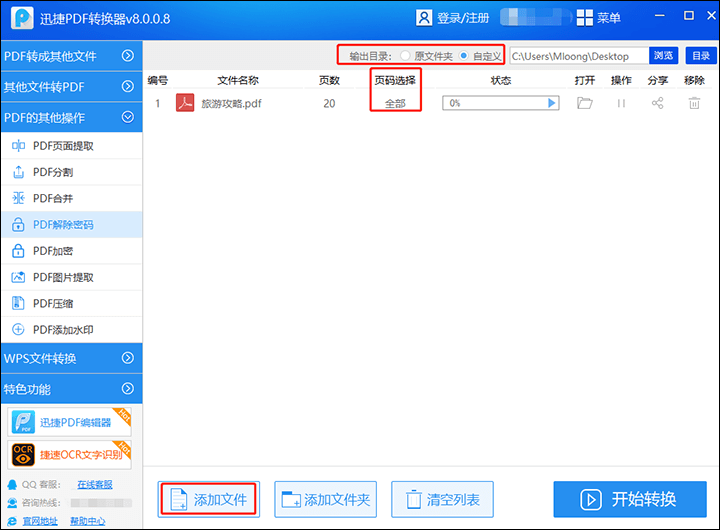
Task: Click the 开始转换 button
Action: point(630,499)
